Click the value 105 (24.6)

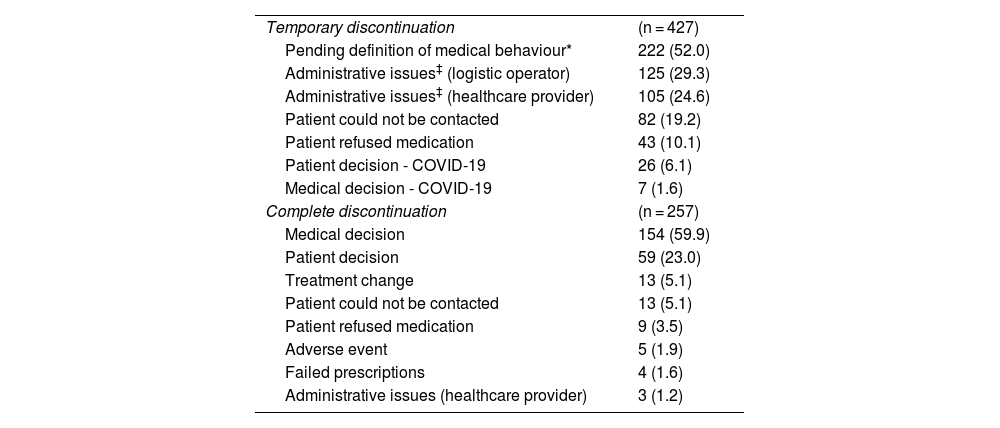pyautogui.click(x=673, y=97)
